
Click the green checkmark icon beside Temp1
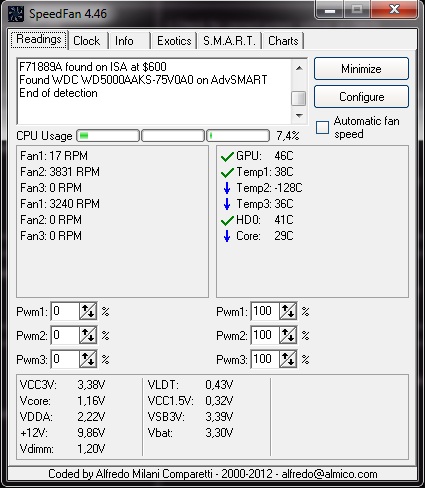pos(227,172)
